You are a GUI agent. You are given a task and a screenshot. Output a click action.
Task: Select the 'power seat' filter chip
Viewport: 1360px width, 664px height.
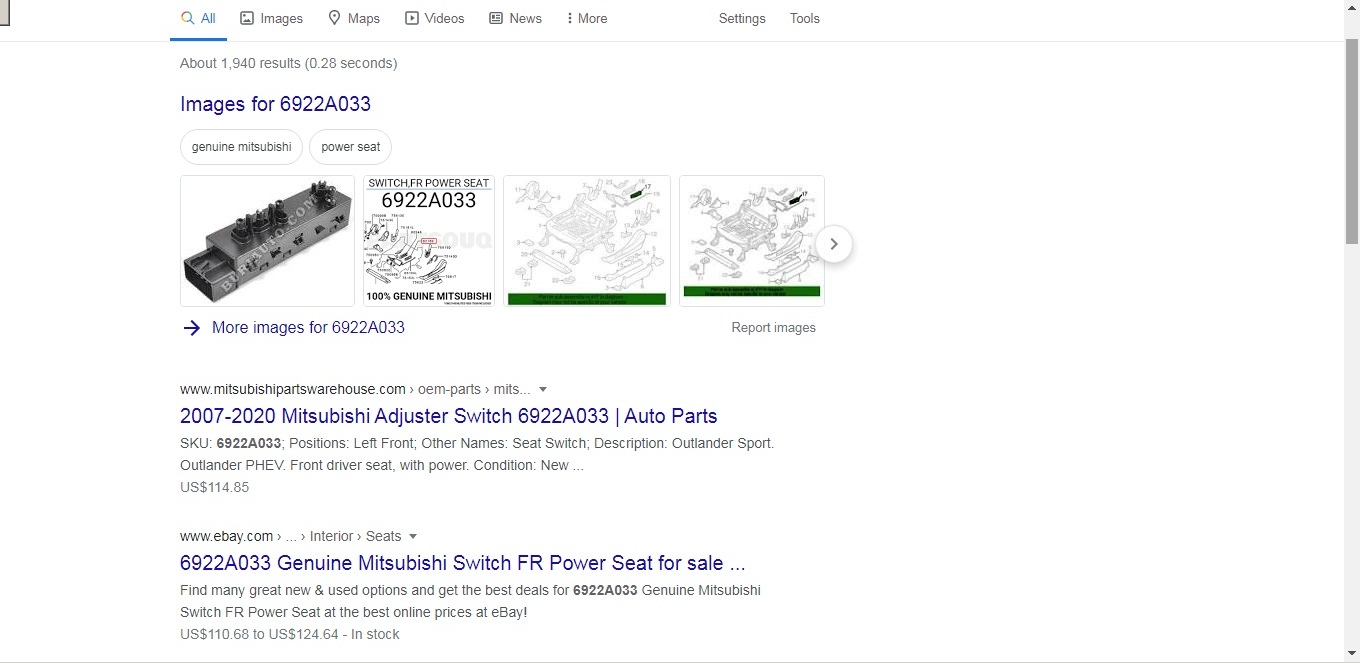(x=350, y=146)
